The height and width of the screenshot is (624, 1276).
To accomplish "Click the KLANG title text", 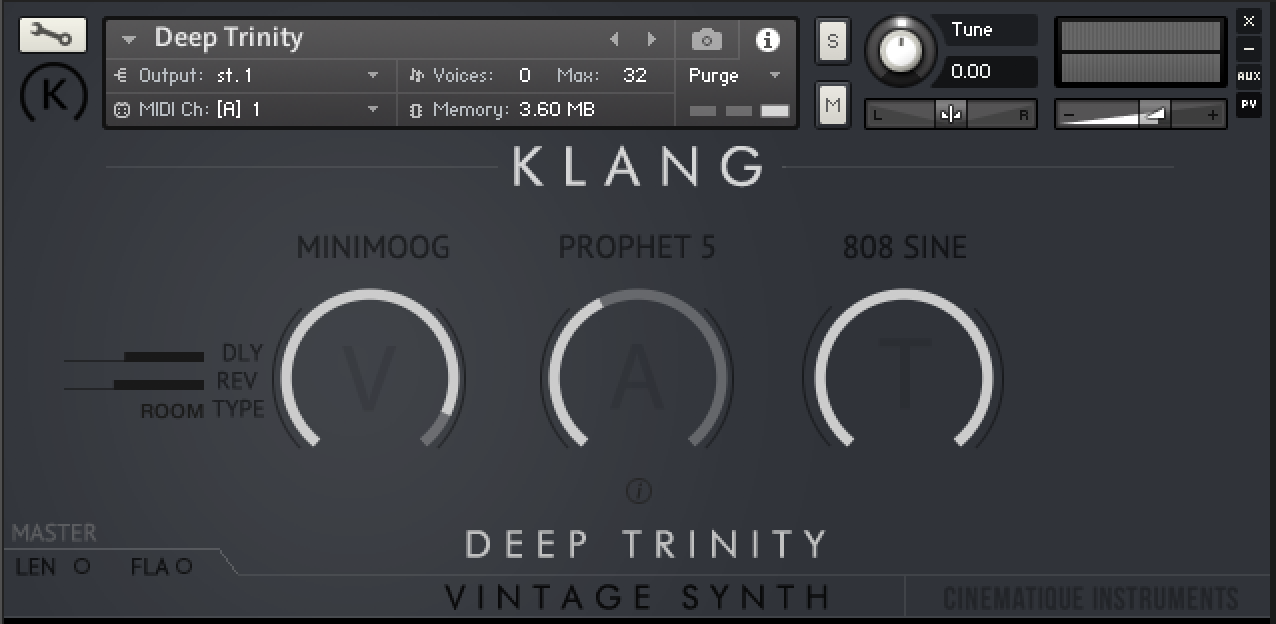I will point(639,168).
